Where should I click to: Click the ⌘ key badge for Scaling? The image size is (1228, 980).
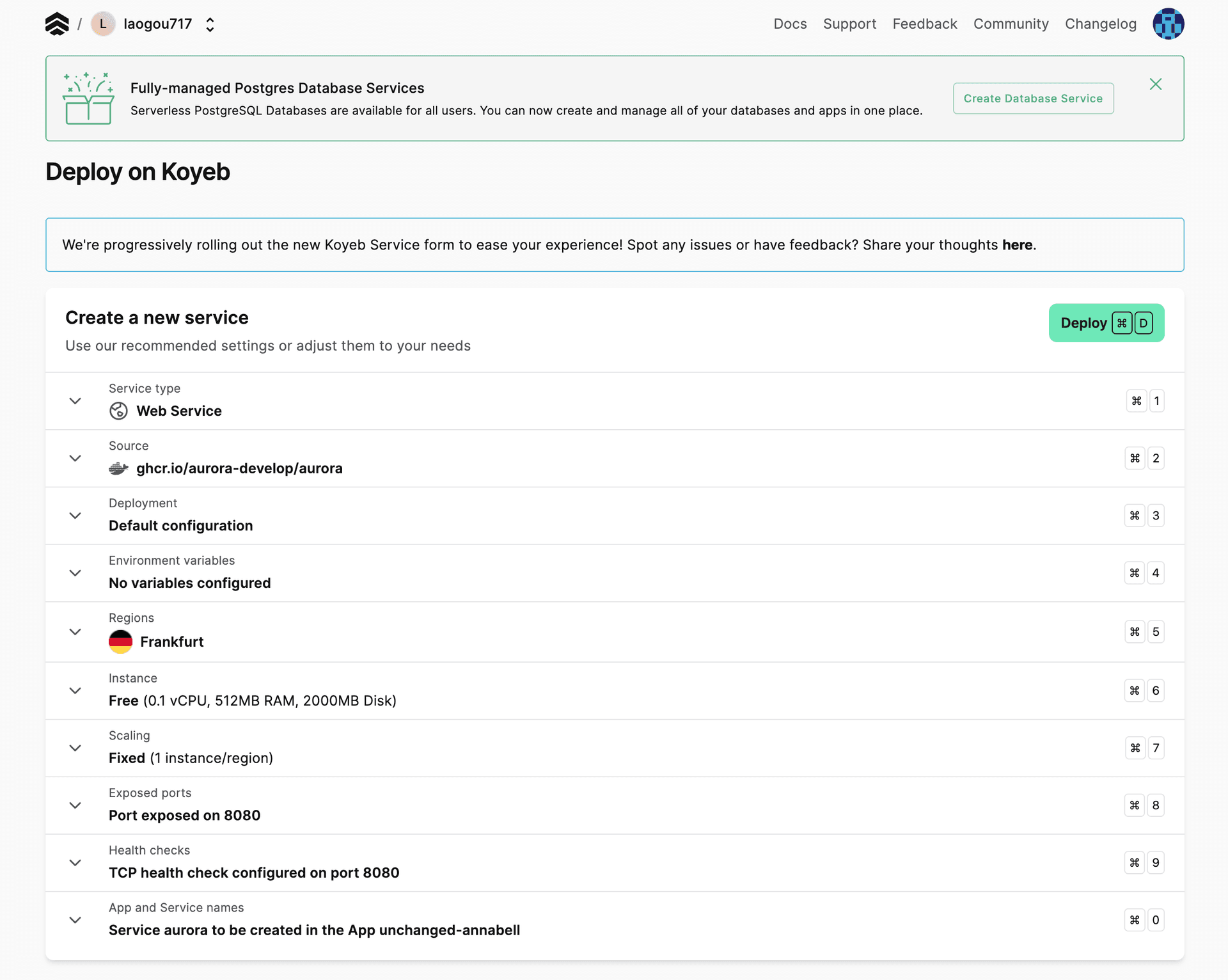(x=1136, y=748)
